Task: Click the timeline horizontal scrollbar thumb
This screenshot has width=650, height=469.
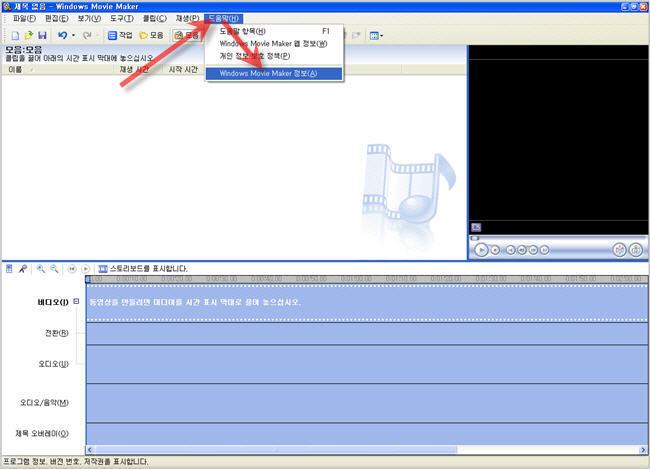Action: point(276,450)
